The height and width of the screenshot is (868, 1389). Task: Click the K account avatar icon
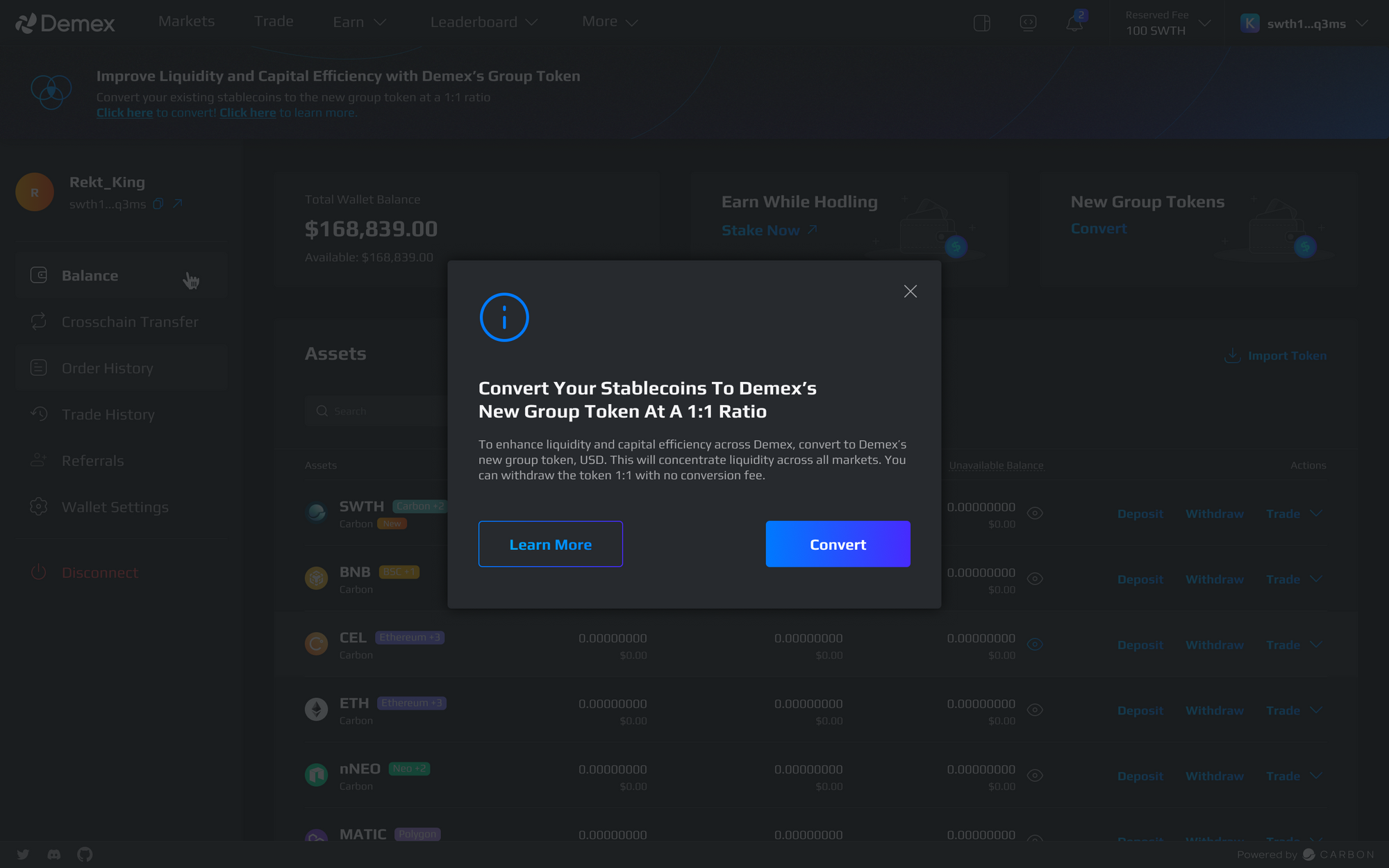tap(1249, 23)
